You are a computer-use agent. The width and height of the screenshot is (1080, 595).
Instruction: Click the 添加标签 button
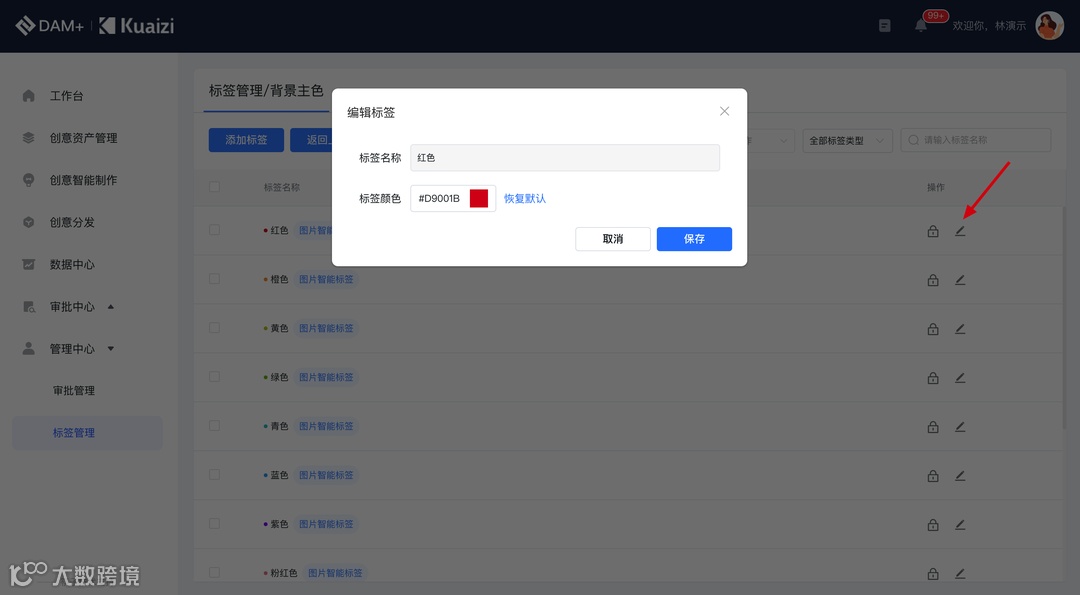click(x=247, y=140)
